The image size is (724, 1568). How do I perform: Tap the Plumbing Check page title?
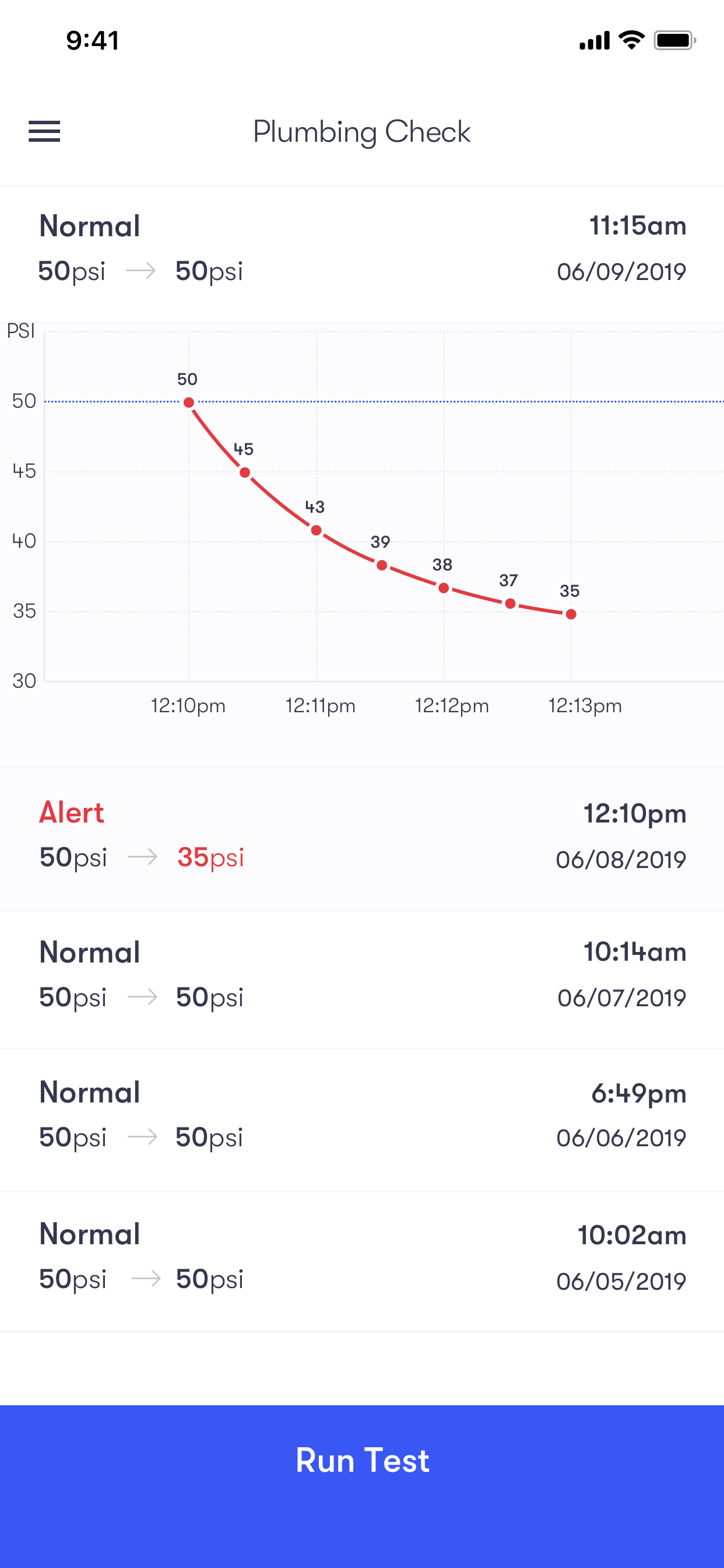tap(362, 132)
